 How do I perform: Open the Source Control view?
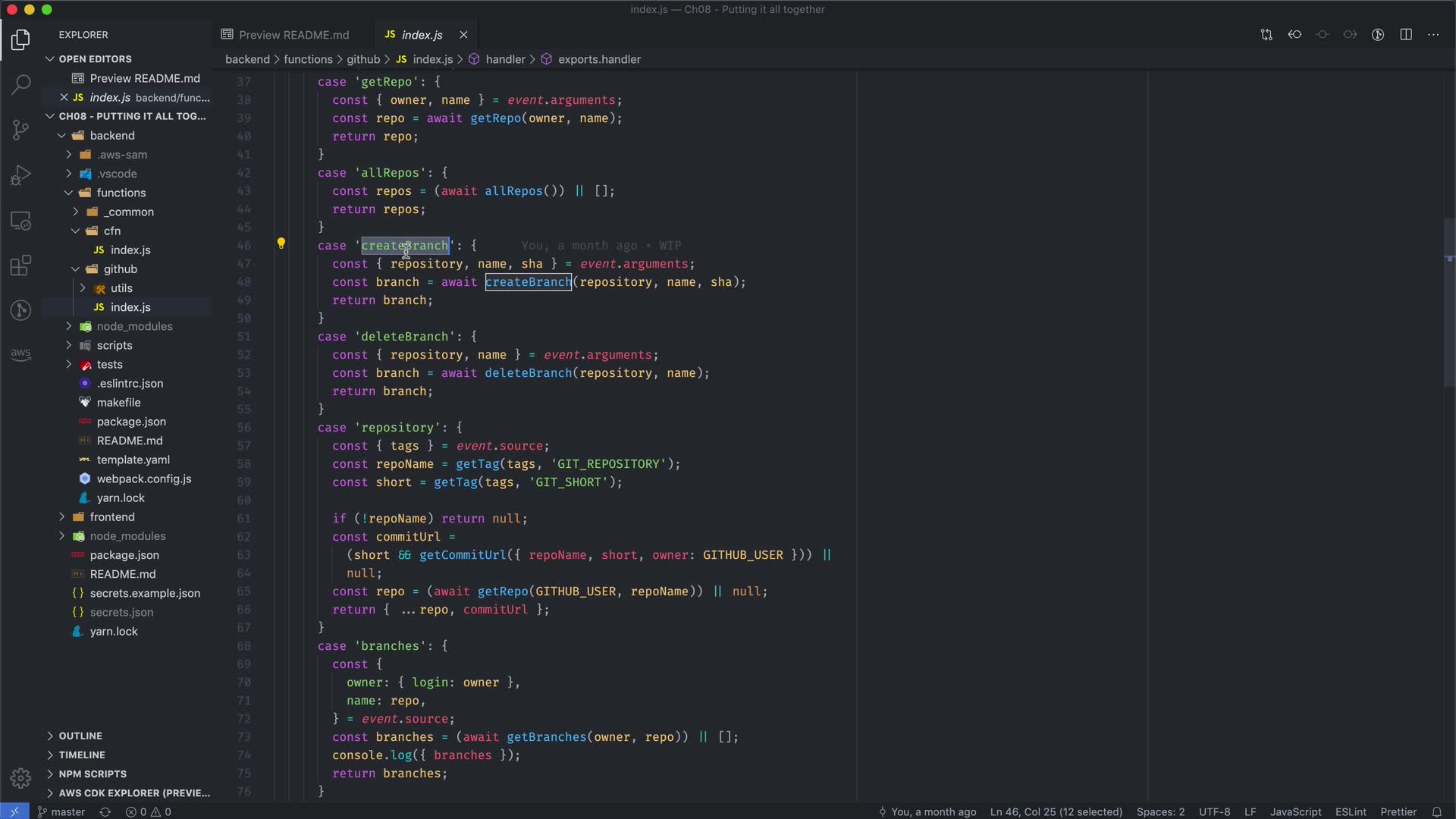pyautogui.click(x=21, y=130)
